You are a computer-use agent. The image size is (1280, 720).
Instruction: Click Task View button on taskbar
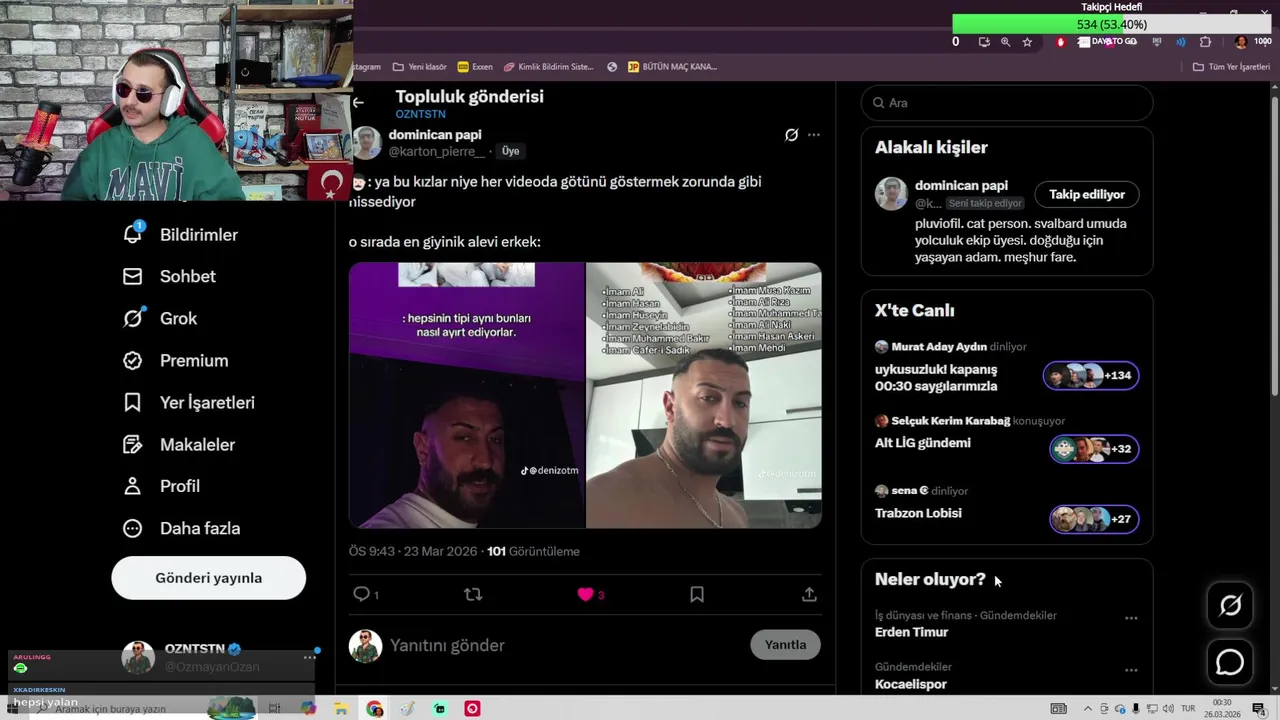coord(275,709)
